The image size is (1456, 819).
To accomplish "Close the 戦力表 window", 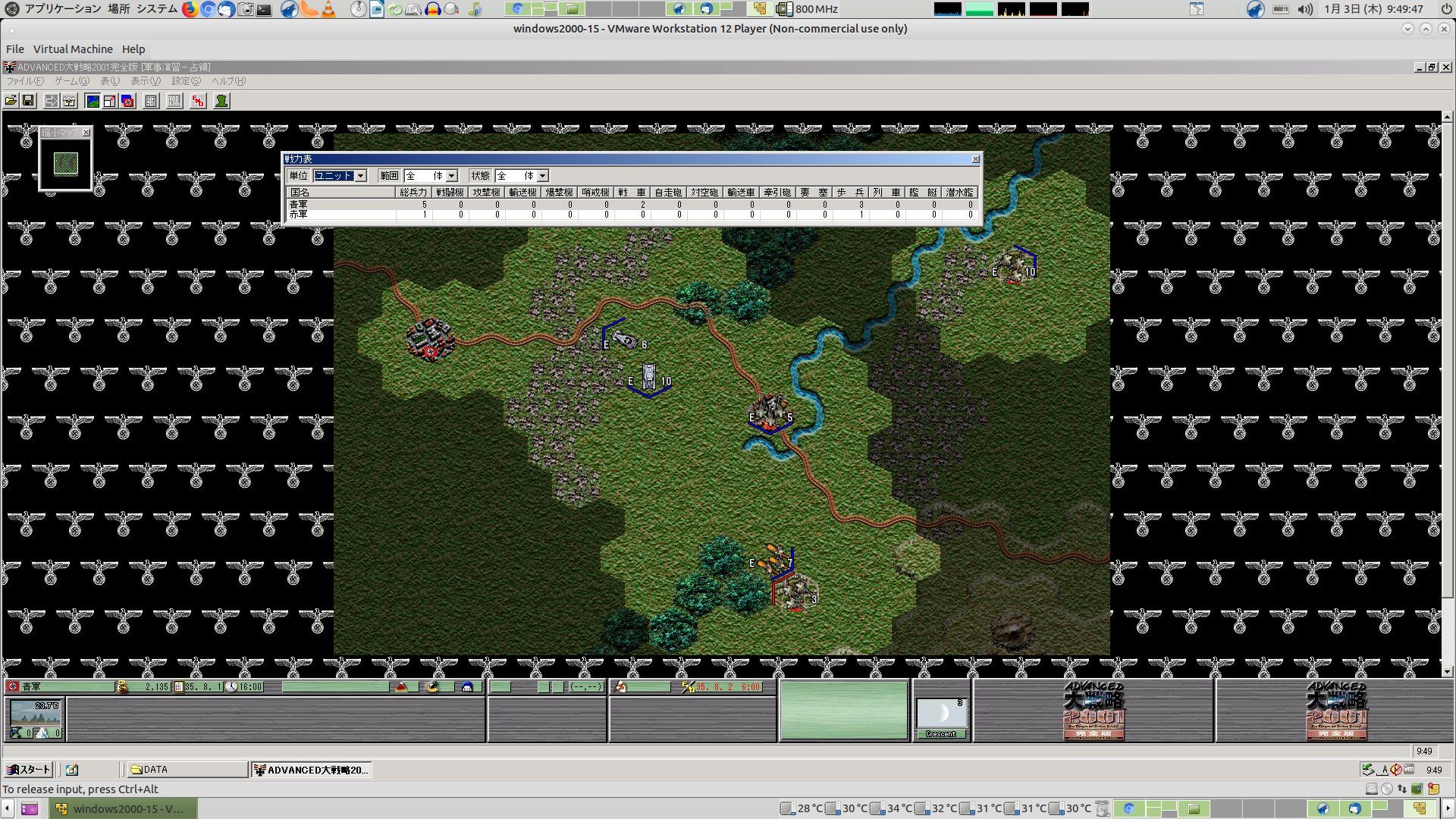I will pyautogui.click(x=976, y=159).
